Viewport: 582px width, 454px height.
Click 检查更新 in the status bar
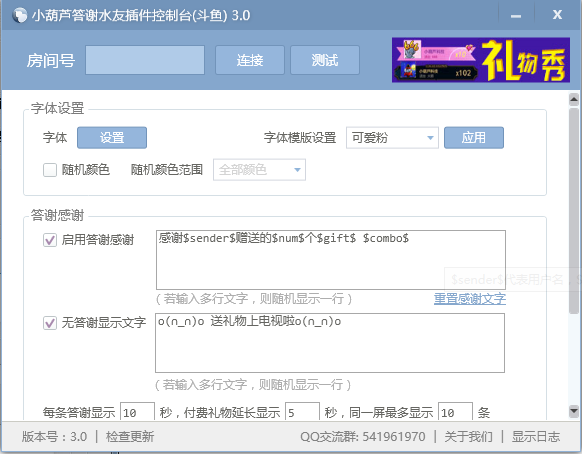(130, 437)
